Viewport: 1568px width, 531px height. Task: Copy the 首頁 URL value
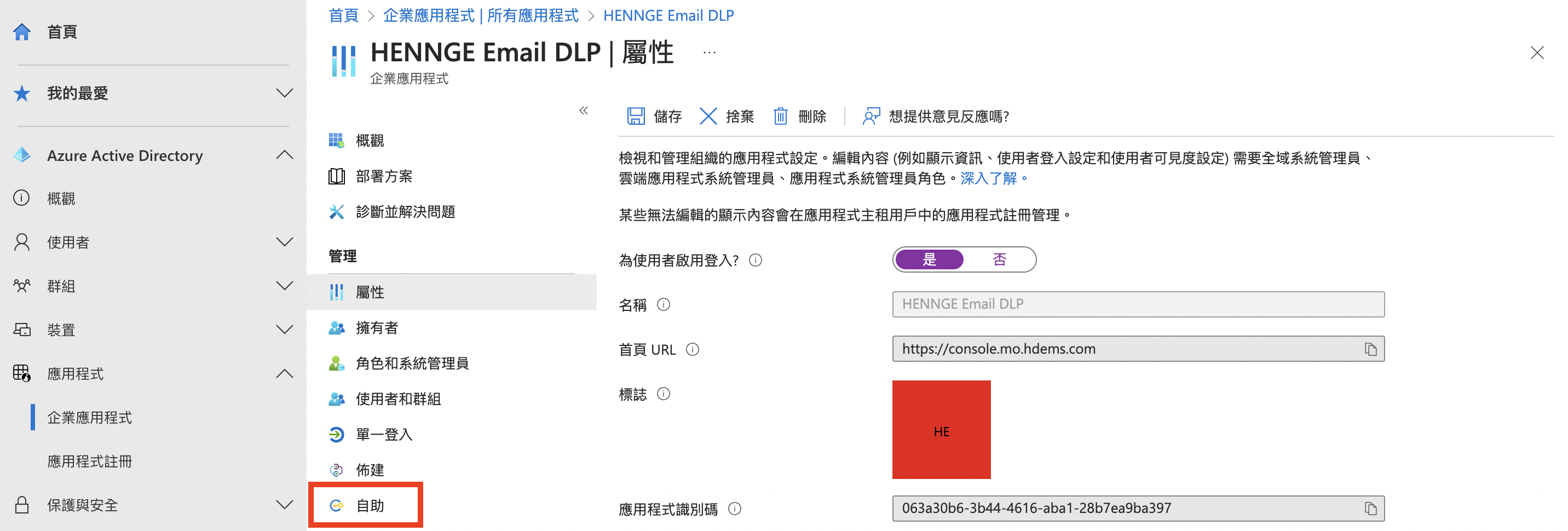coord(1371,349)
